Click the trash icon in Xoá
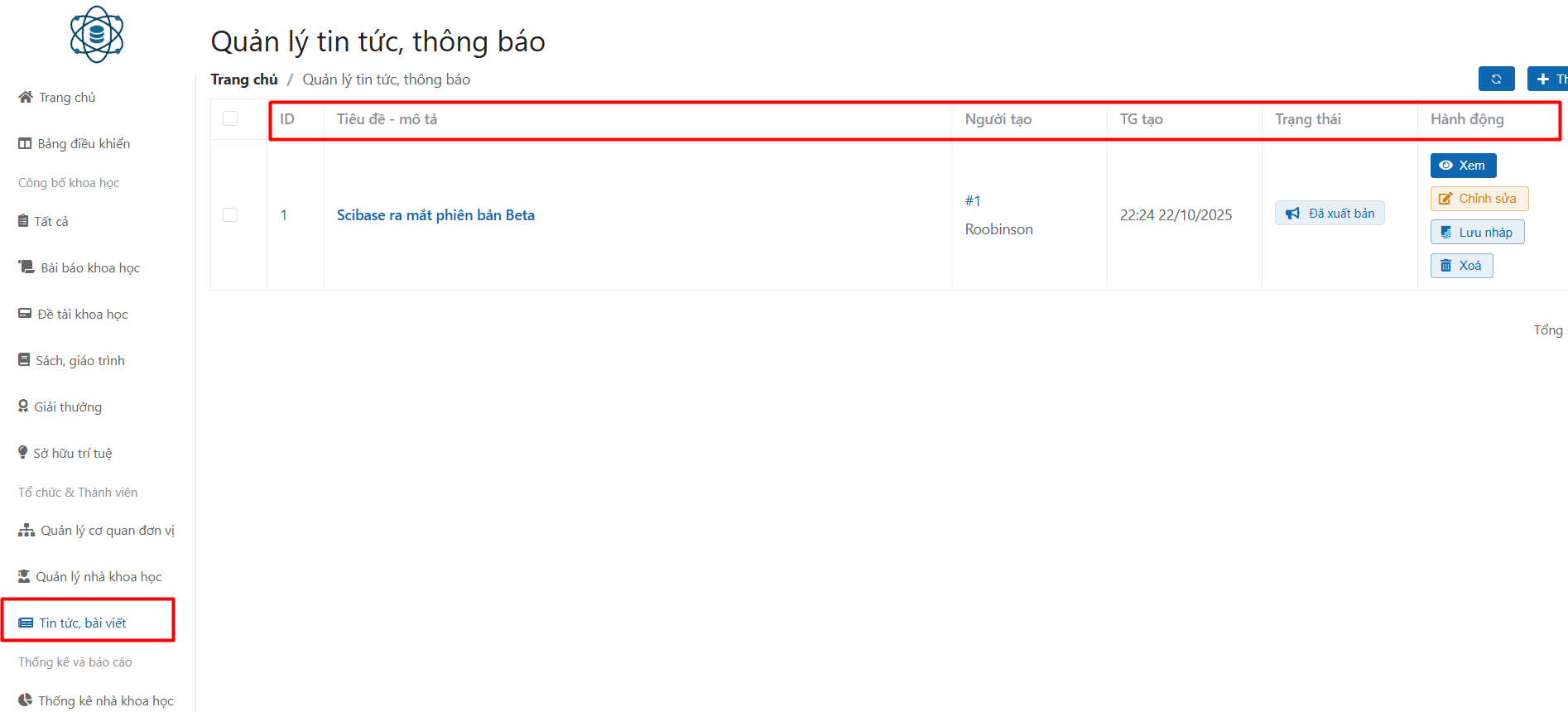Viewport: 1568px width, 712px height. (x=1445, y=265)
